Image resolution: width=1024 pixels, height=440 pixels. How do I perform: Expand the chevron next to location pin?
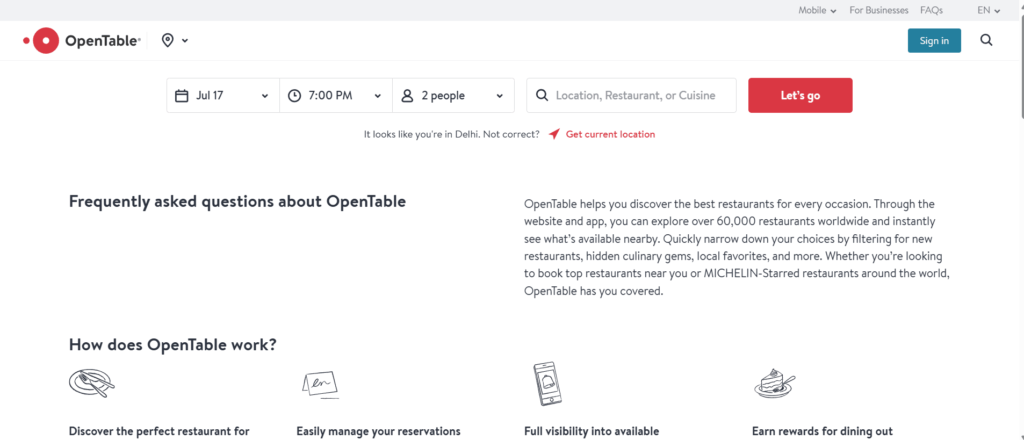click(185, 40)
